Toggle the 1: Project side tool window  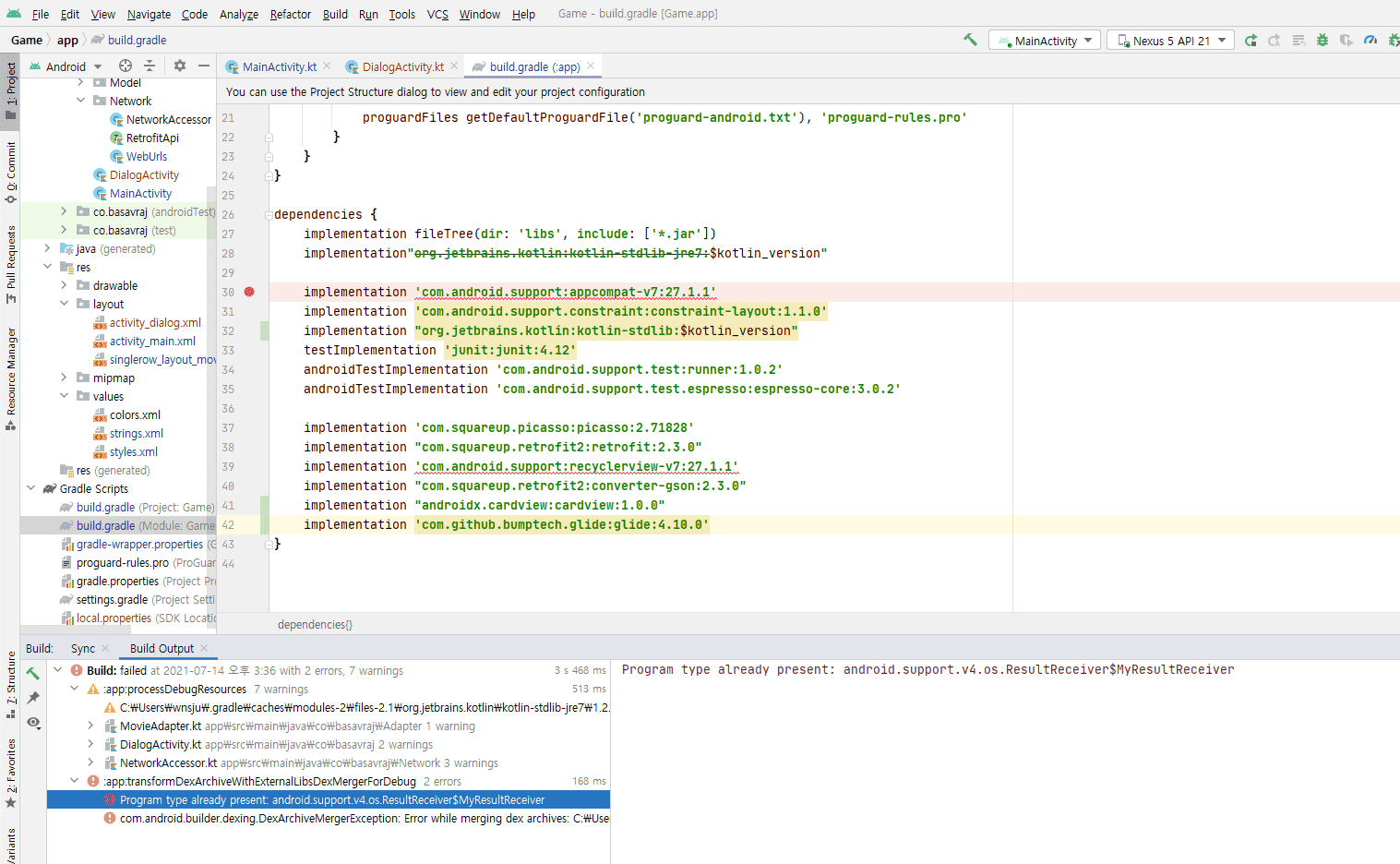pyautogui.click(x=10, y=90)
